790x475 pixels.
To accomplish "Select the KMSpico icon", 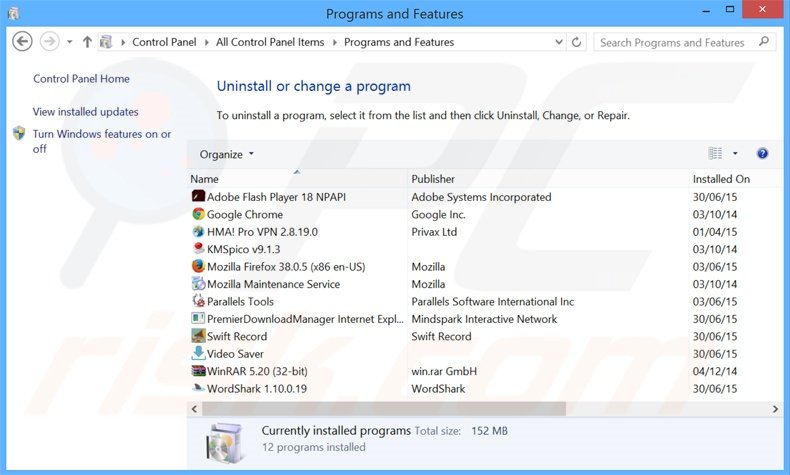I will point(199,248).
